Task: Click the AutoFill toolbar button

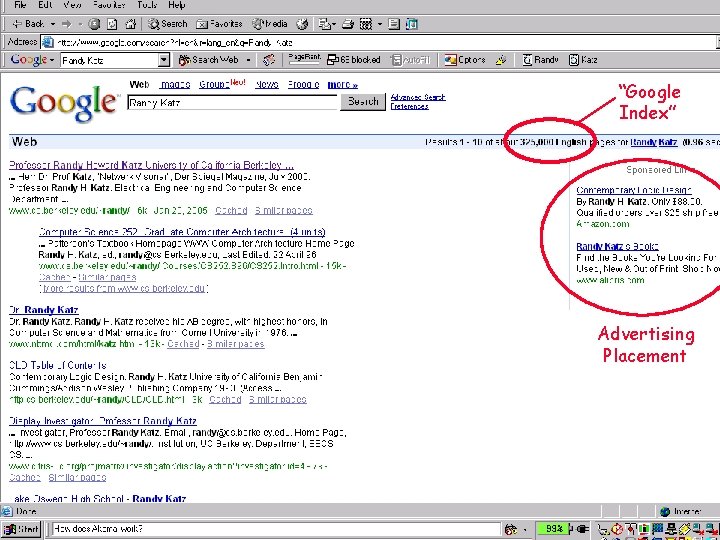Action: (410, 60)
